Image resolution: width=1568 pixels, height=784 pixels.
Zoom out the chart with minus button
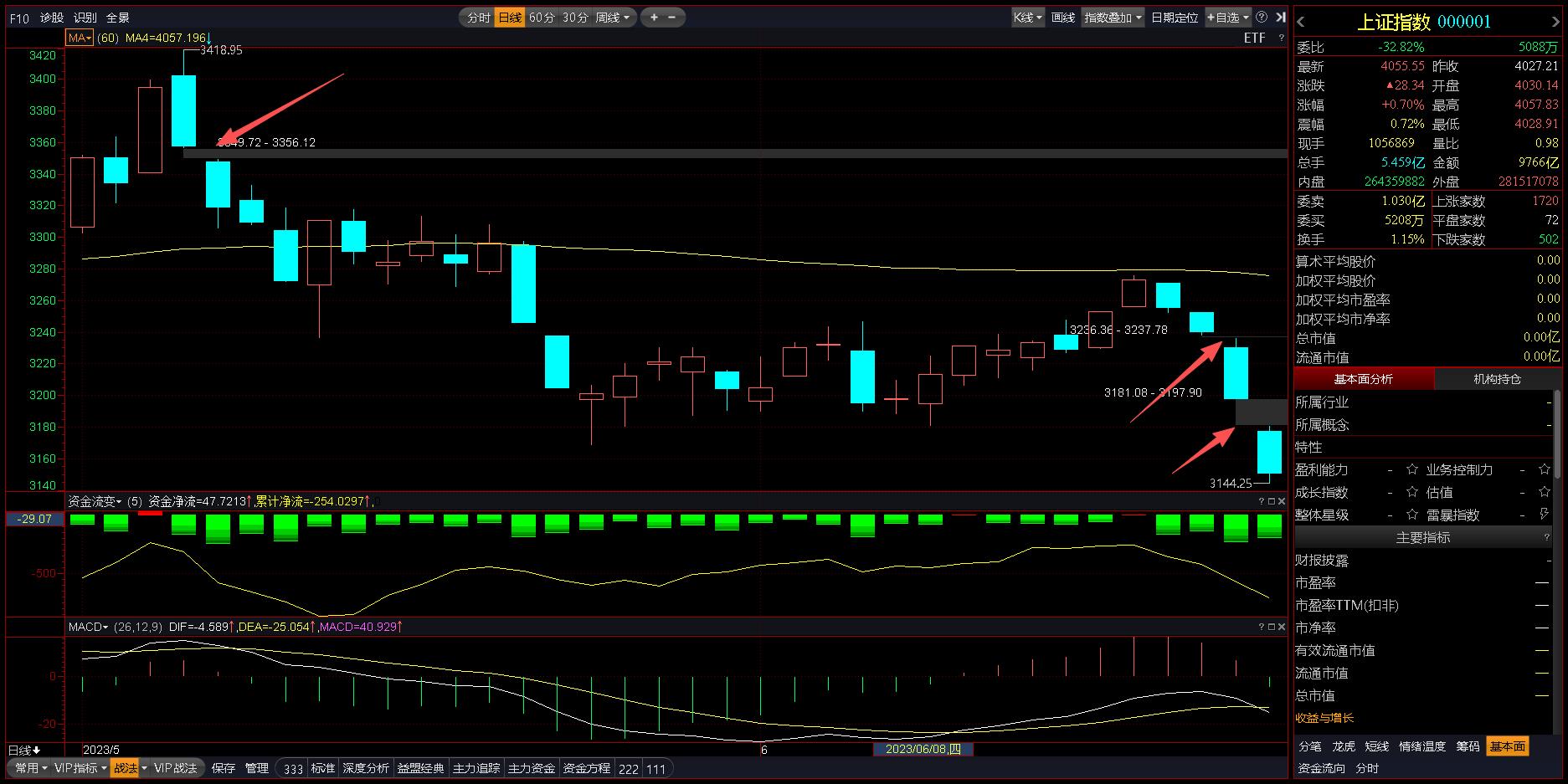pyautogui.click(x=672, y=17)
